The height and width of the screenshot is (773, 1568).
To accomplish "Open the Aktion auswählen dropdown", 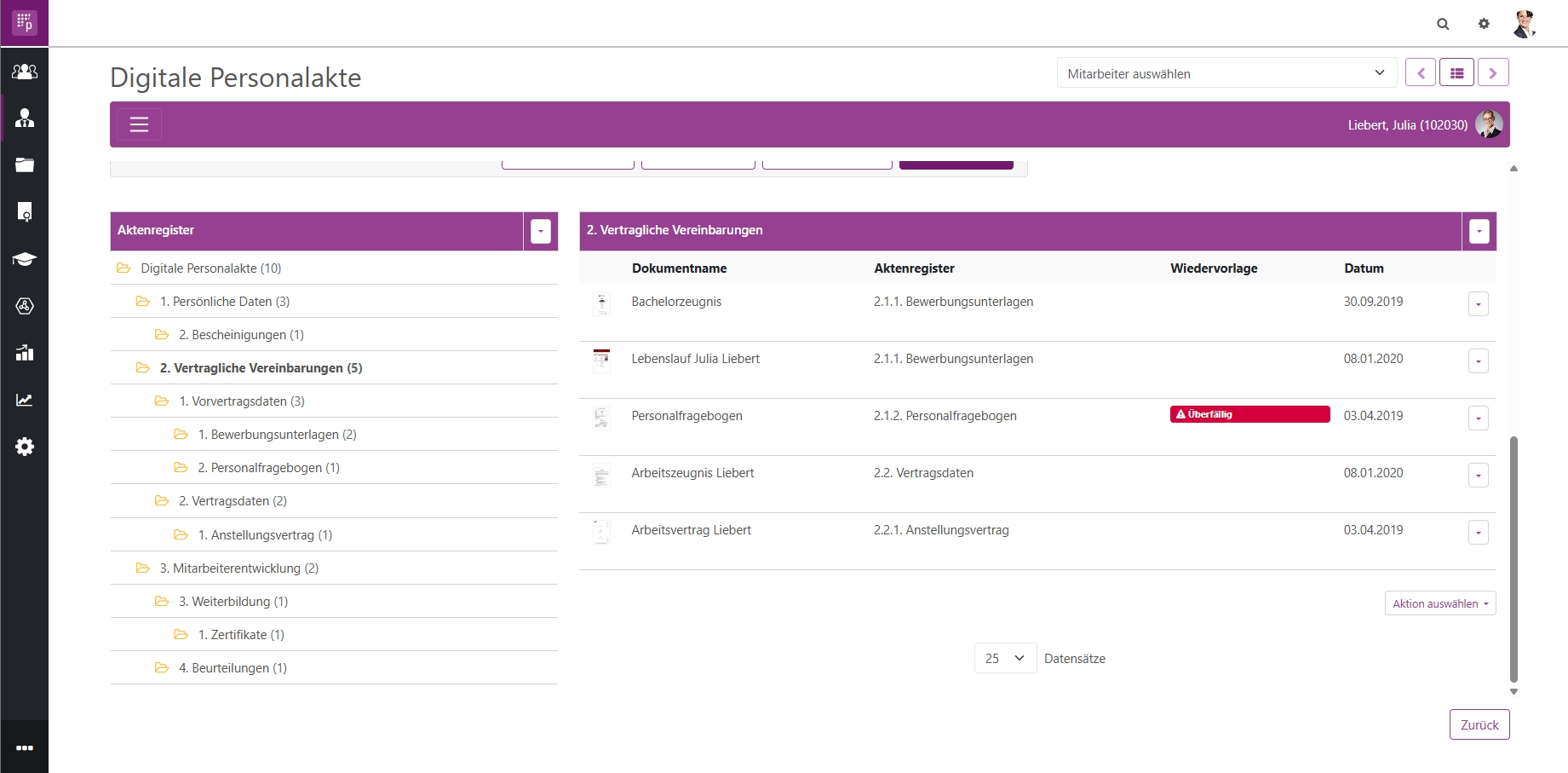I will [1440, 603].
